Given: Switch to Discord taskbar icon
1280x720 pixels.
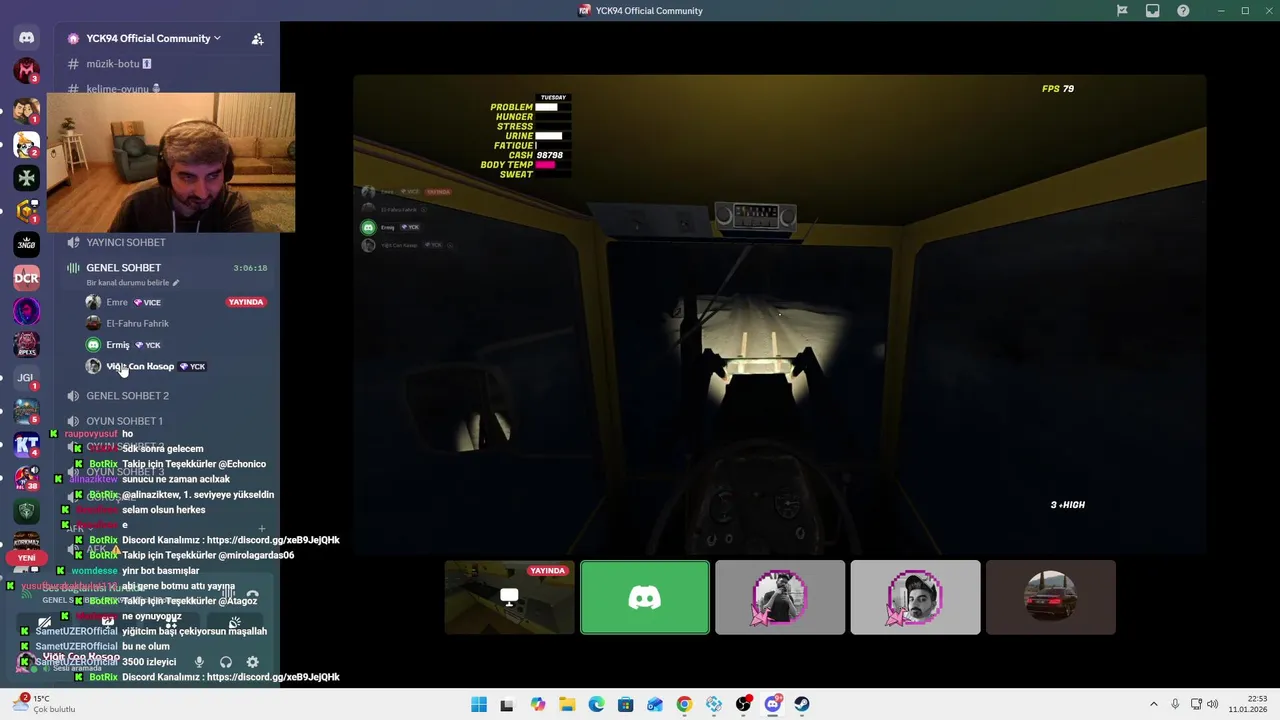Looking at the screenshot, I should click(773, 704).
